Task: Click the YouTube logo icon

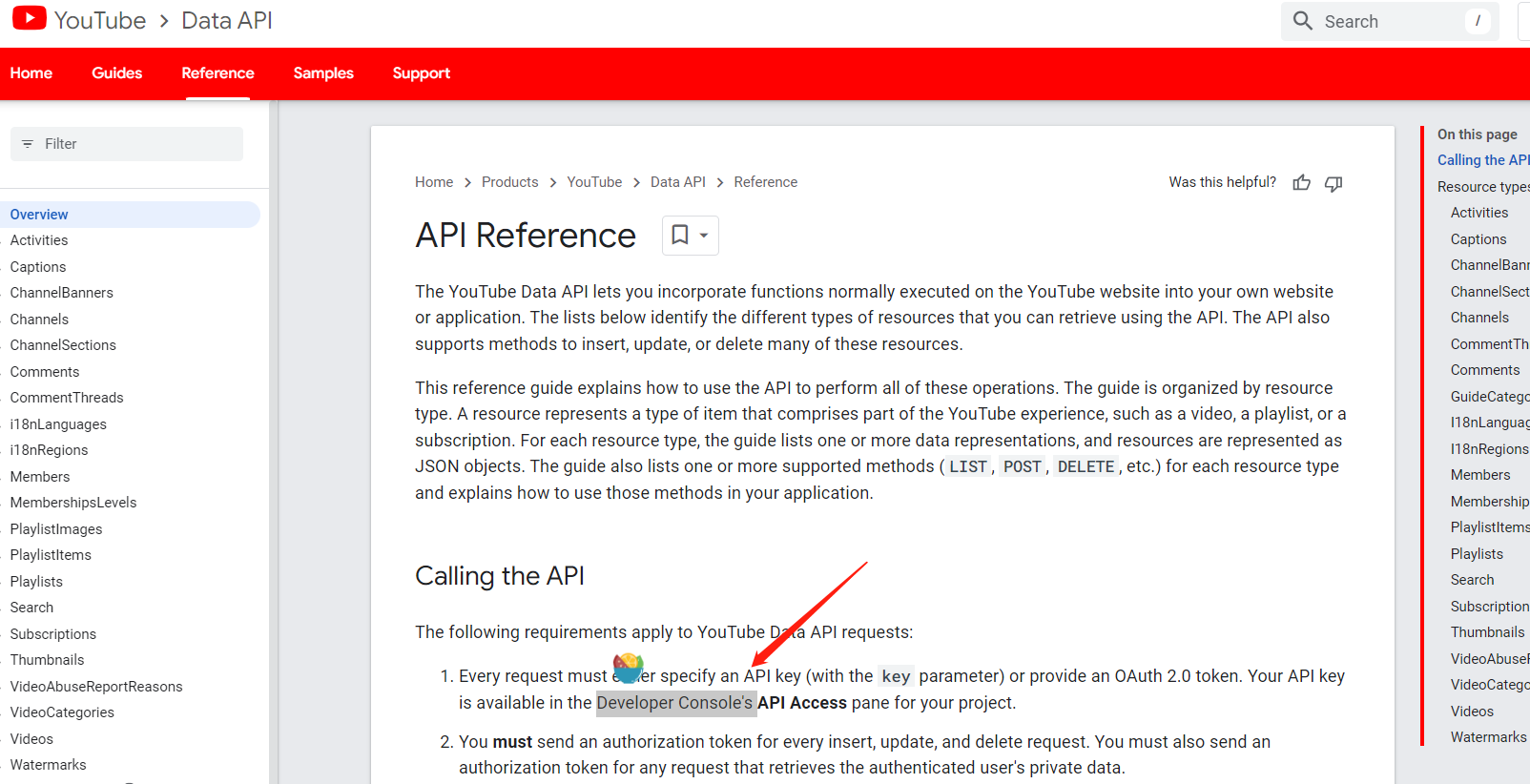Action: pos(29,18)
